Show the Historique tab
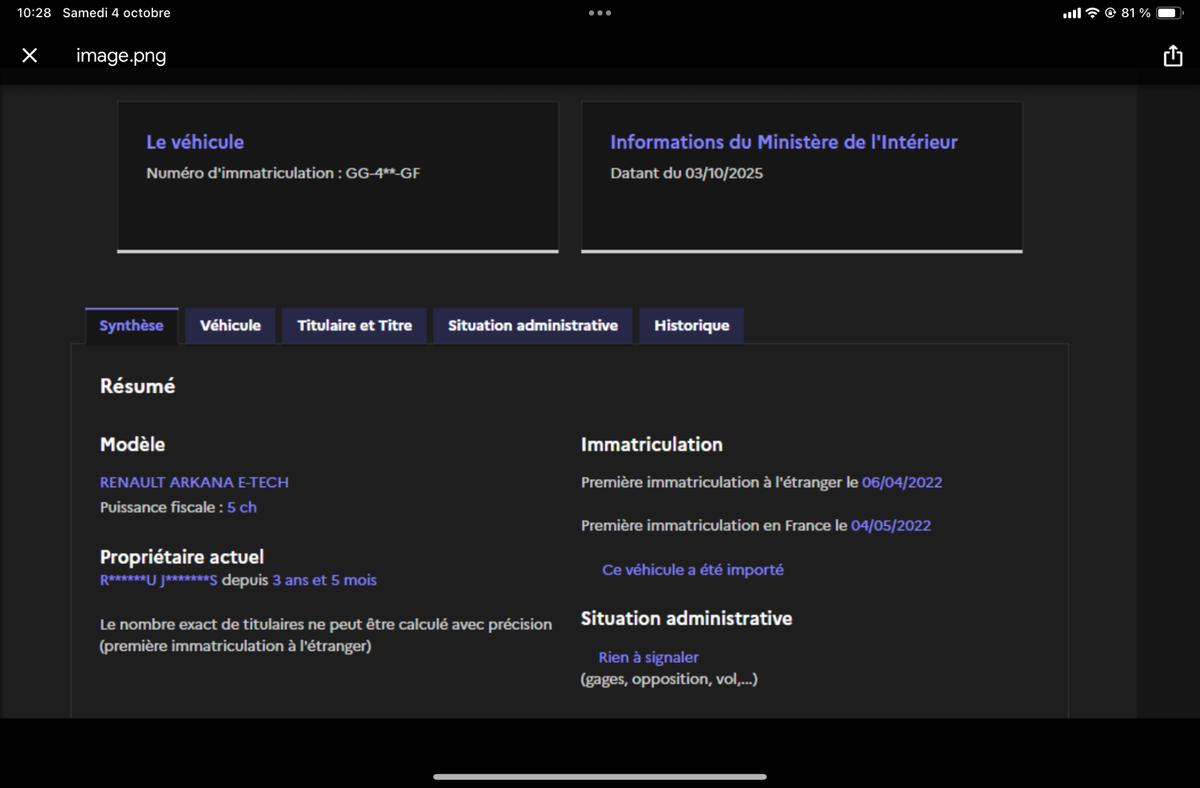 tap(691, 326)
